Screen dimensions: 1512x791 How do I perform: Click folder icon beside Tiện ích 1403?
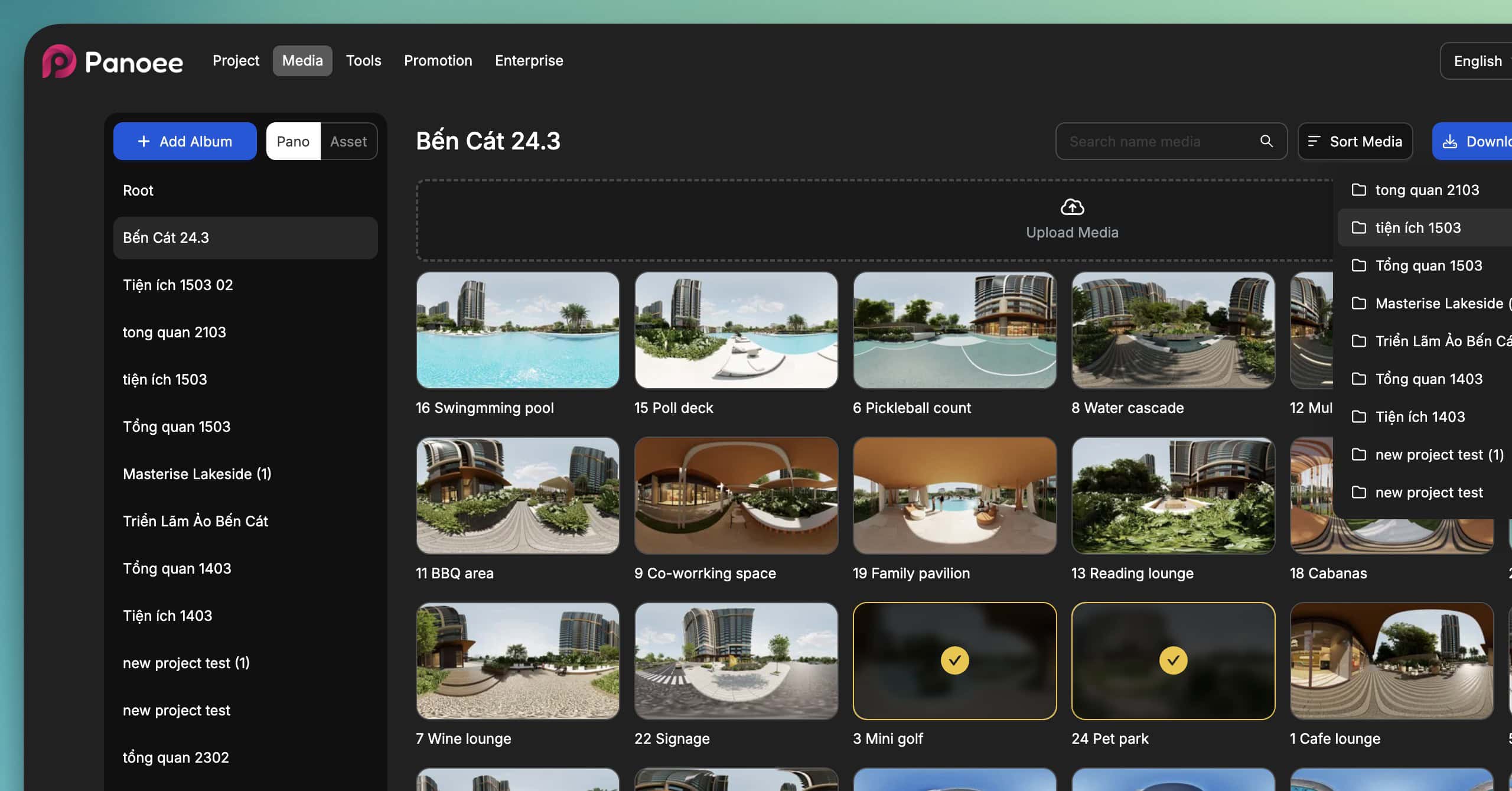(x=1359, y=416)
